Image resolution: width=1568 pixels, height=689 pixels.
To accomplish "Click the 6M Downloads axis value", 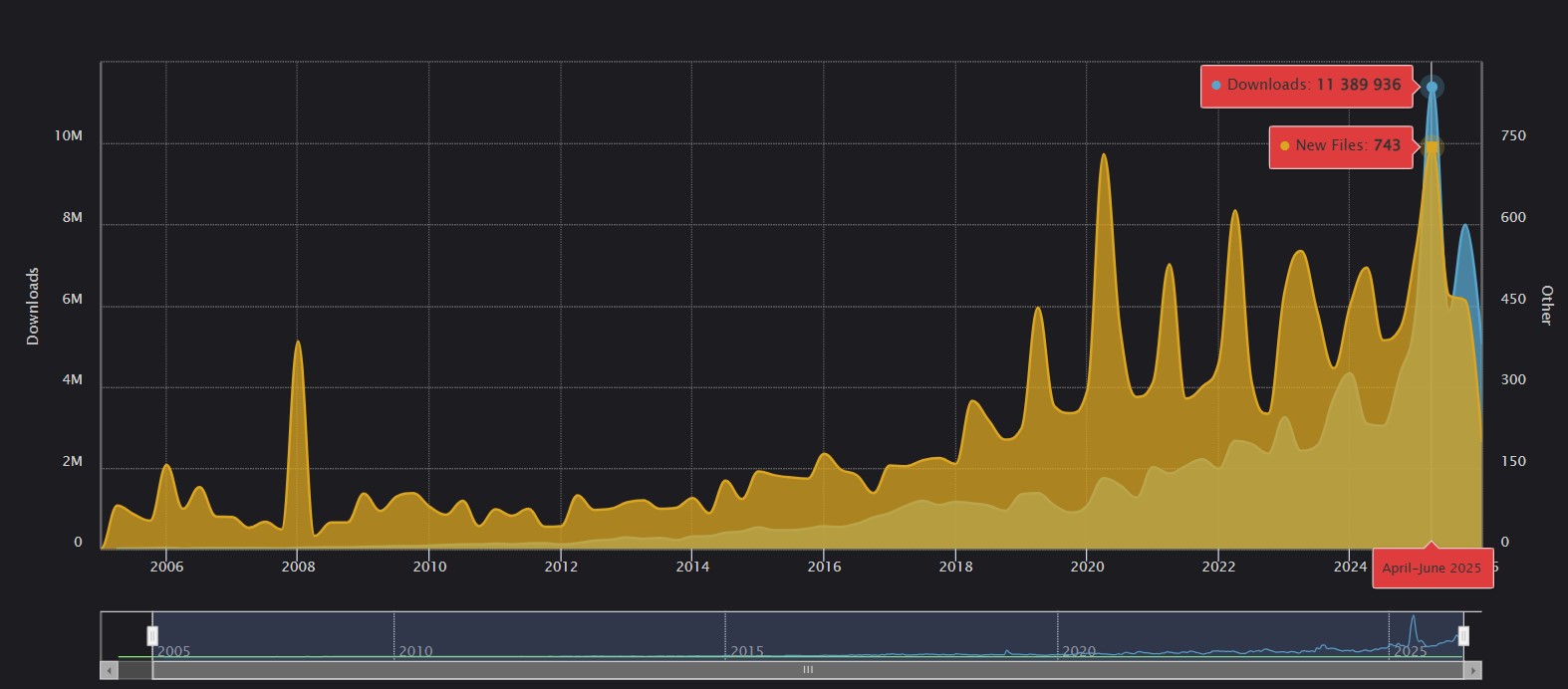I will pyautogui.click(x=73, y=299).
